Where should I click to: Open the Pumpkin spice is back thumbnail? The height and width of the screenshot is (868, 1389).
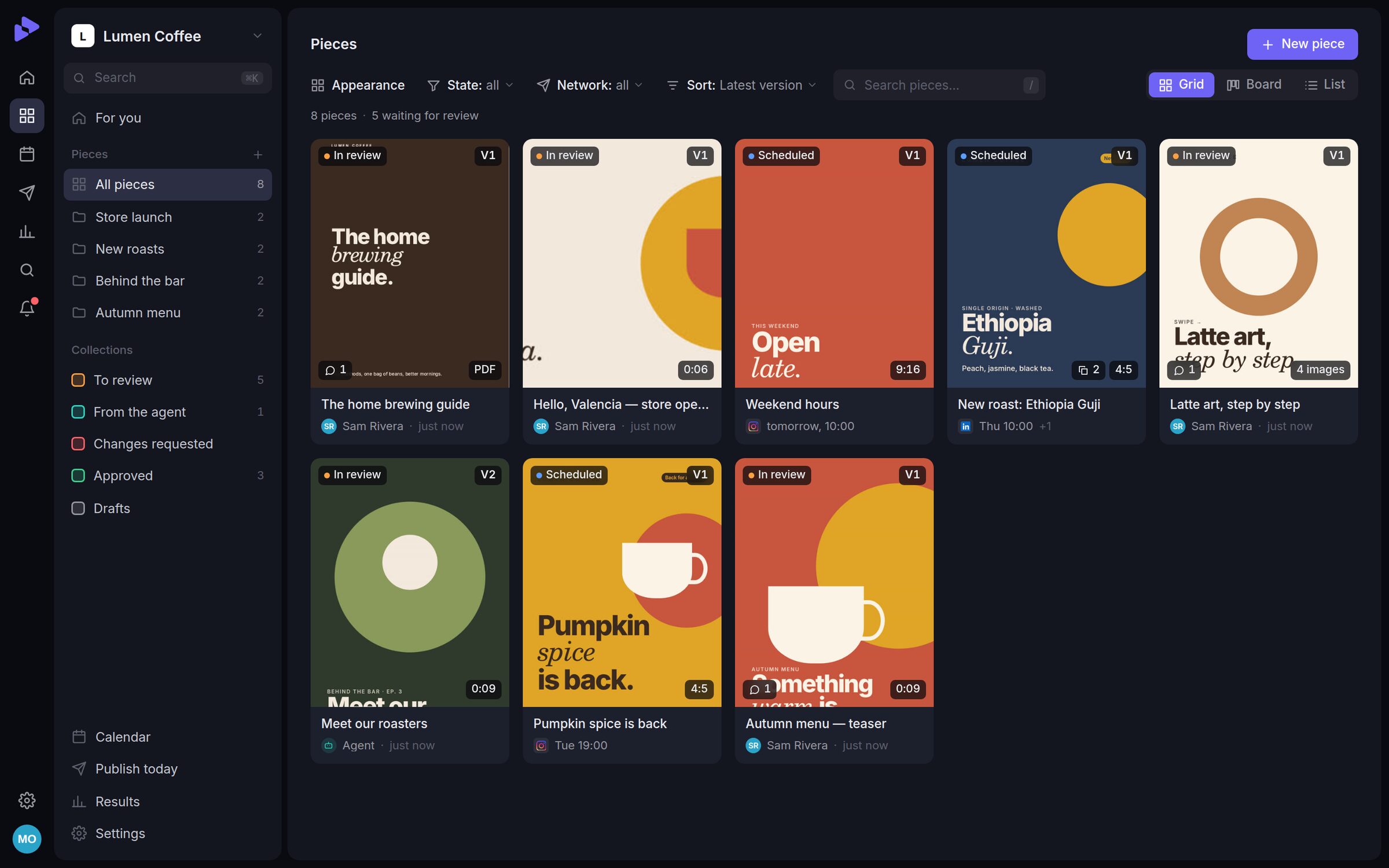coord(622,582)
